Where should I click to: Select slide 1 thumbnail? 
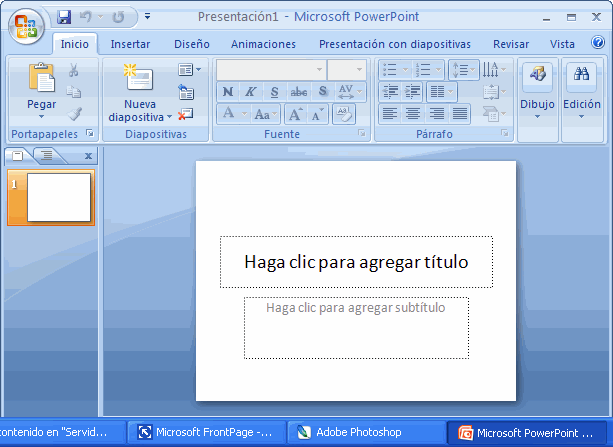pyautogui.click(x=51, y=197)
